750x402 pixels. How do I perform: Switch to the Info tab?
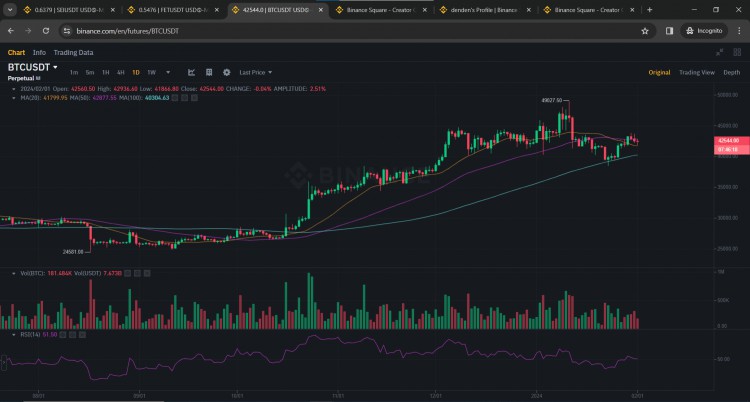[x=39, y=53]
